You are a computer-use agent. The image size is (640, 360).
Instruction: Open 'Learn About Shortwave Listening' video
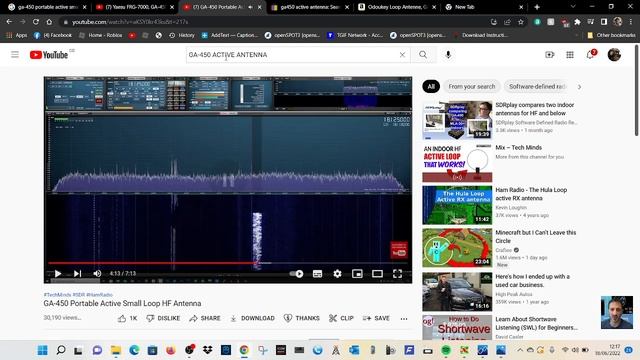click(536, 323)
